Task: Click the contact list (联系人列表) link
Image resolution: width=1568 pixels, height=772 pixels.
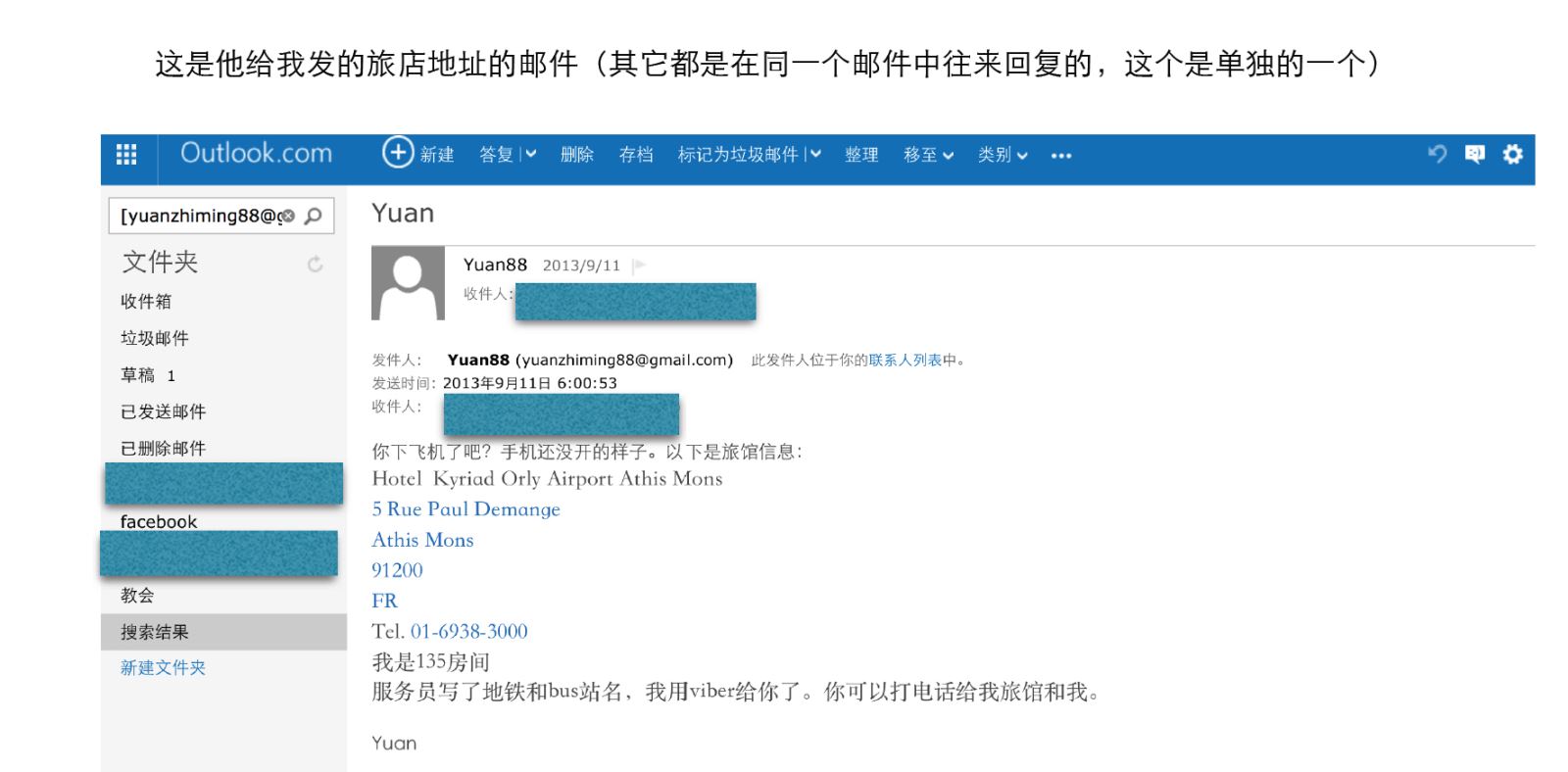Action: coord(905,361)
